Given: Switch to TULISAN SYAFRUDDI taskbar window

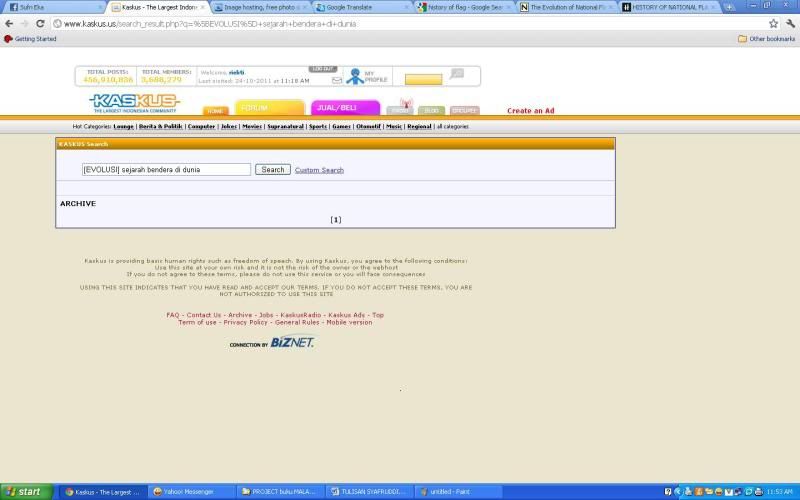Looking at the screenshot, I should coord(369,492).
